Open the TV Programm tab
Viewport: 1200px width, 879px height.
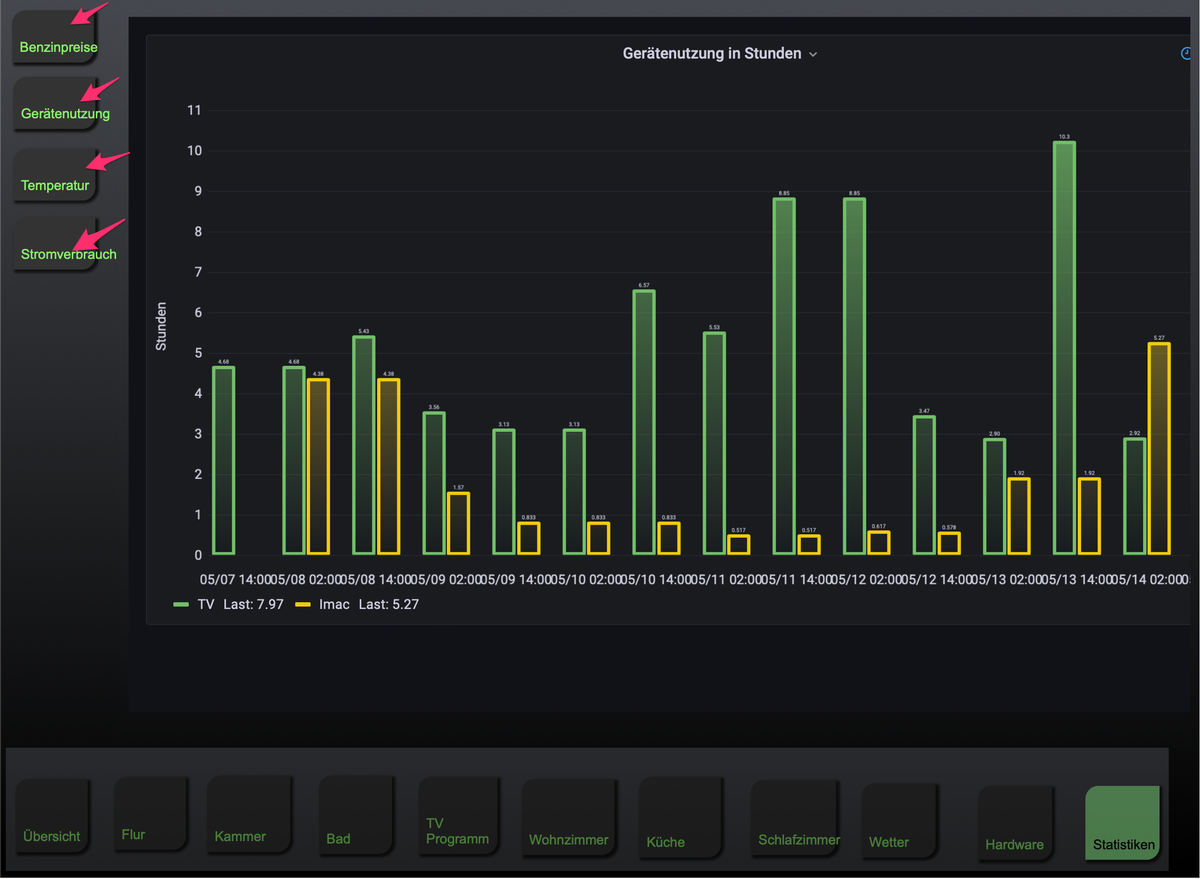[459, 816]
